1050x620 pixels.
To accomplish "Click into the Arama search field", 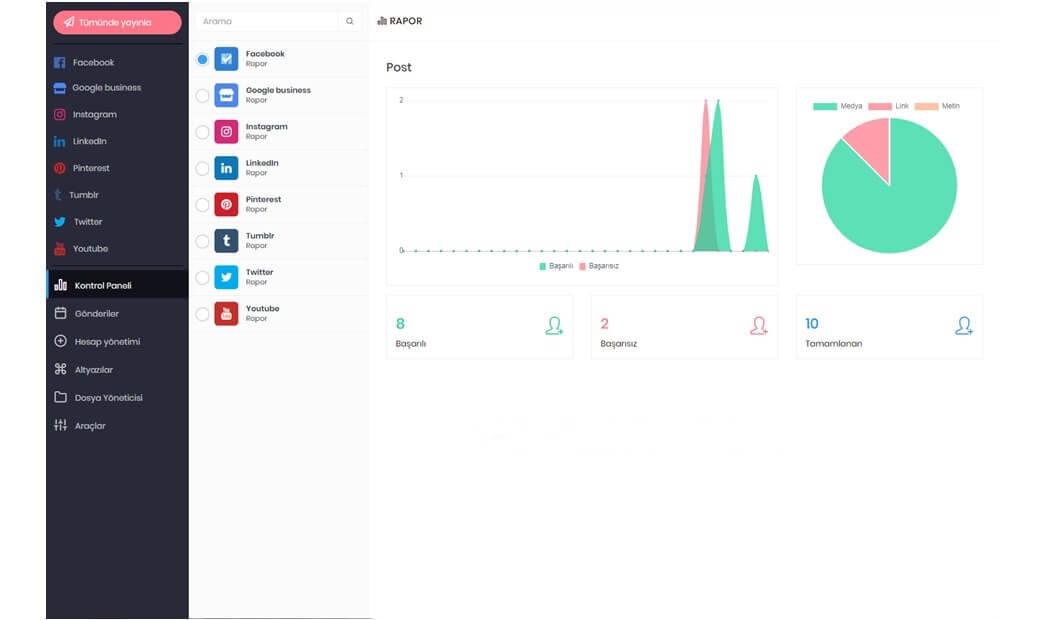I will coord(268,21).
